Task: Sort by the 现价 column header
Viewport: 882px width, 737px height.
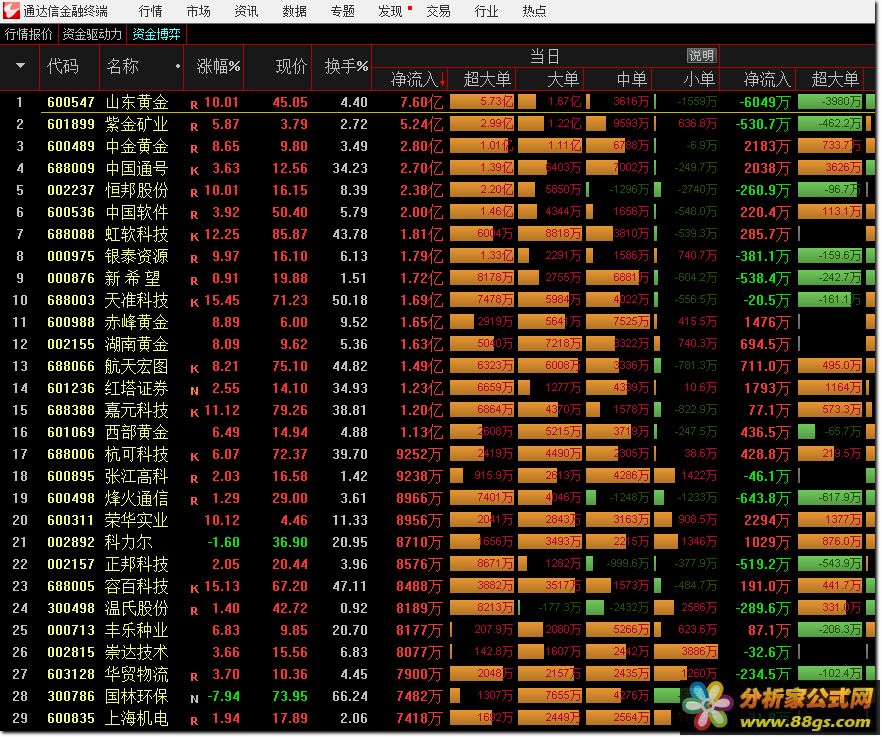Action: (291, 66)
